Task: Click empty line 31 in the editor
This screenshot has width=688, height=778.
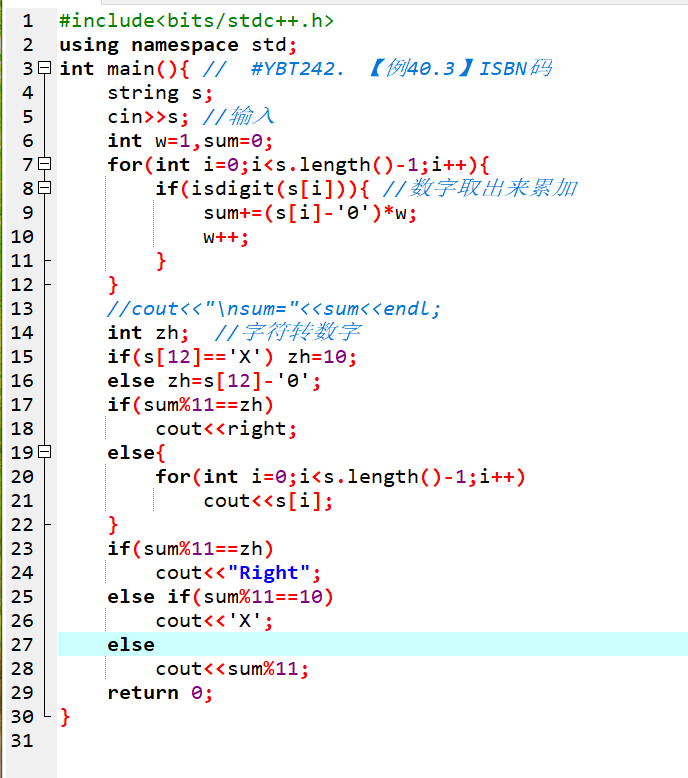Action: pos(373,740)
